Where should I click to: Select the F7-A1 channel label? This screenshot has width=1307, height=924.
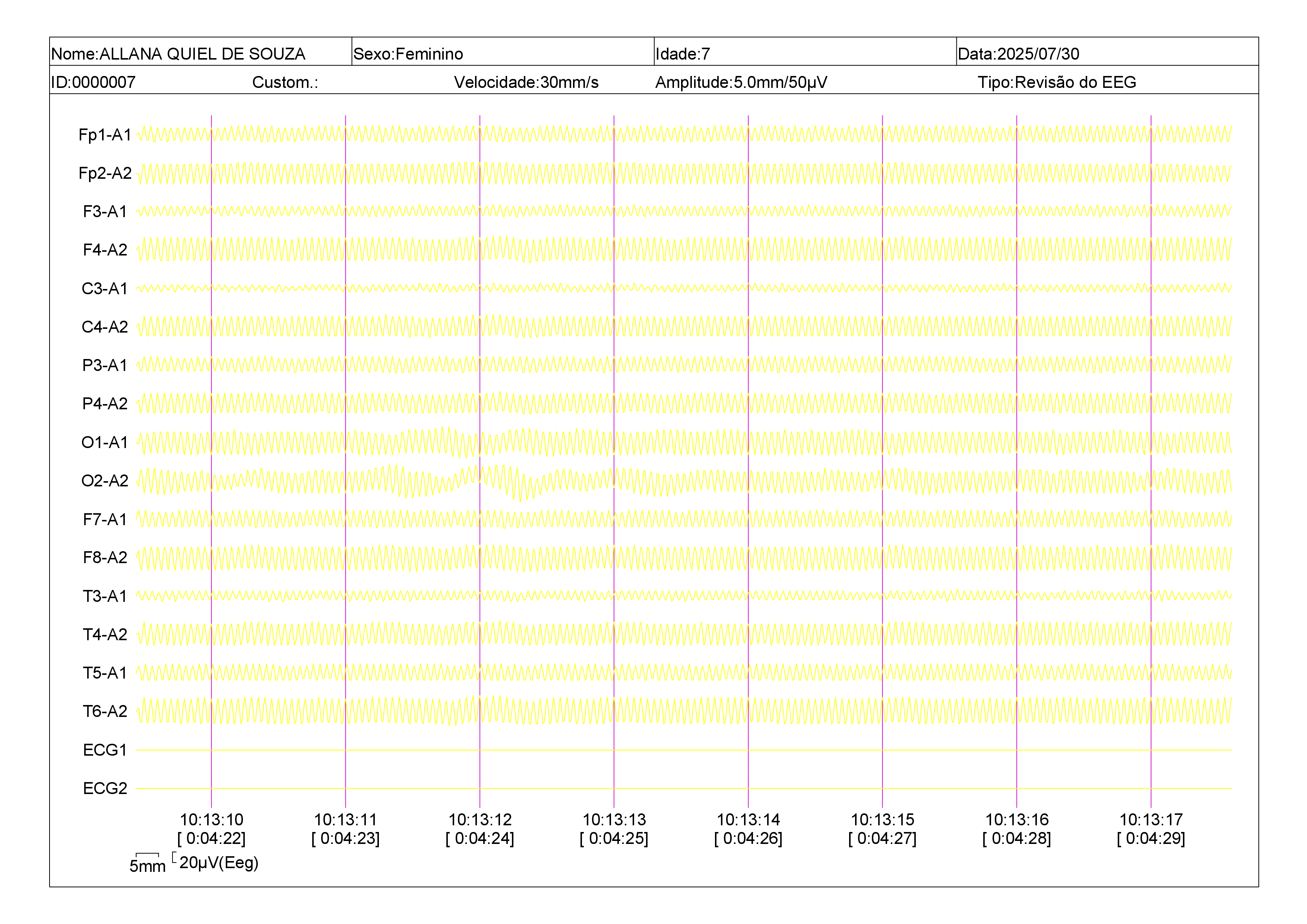pyautogui.click(x=105, y=519)
